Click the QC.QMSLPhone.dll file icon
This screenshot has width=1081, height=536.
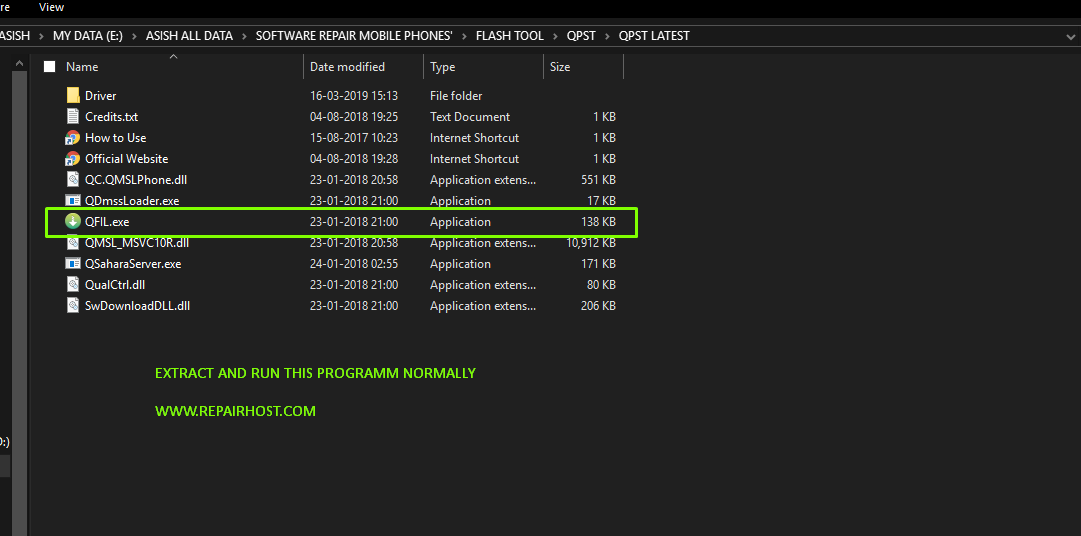point(73,179)
